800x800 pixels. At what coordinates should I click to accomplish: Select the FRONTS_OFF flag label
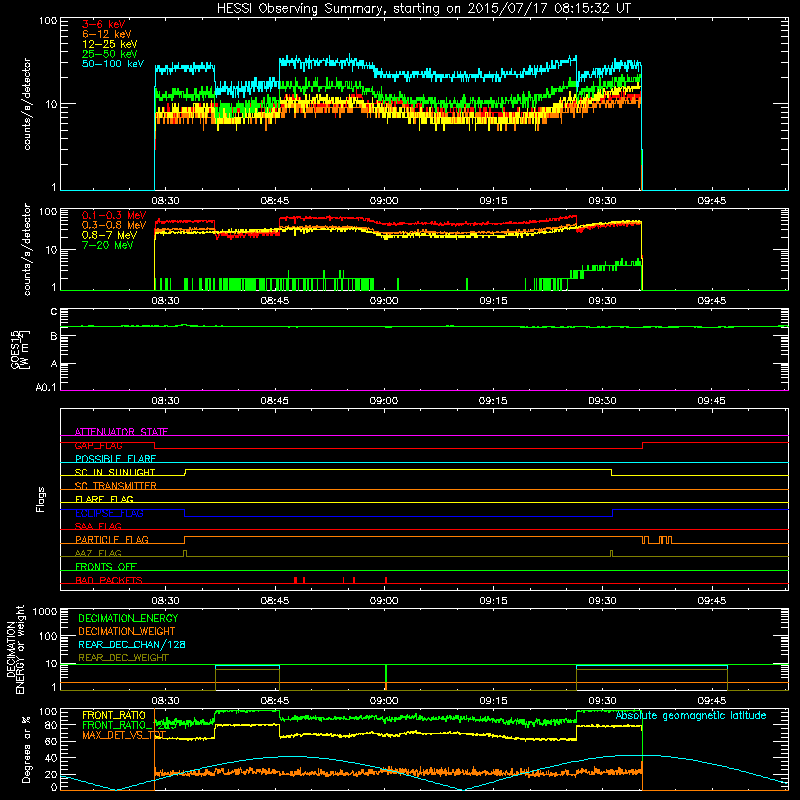coord(106,566)
